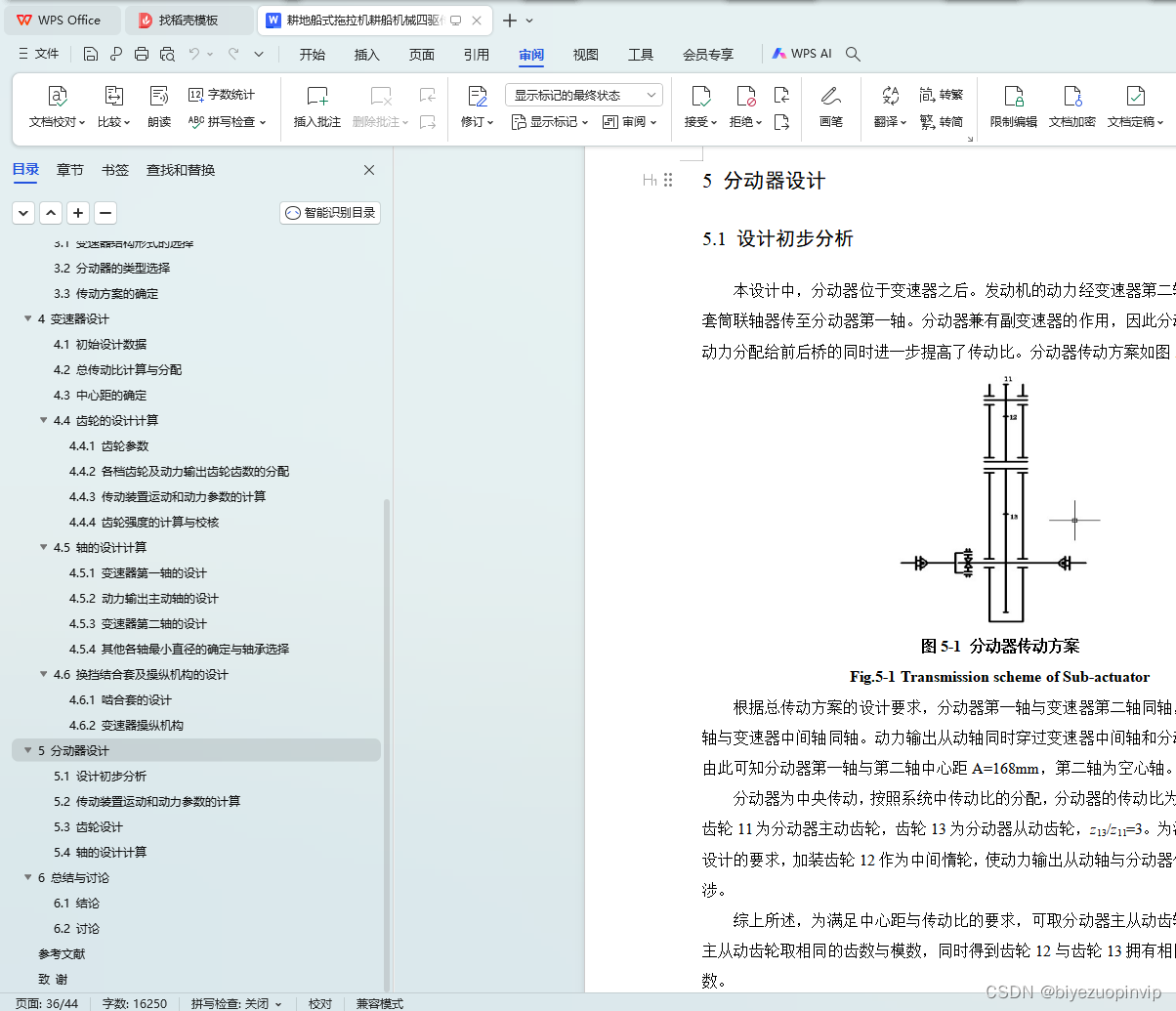Viewport: 1176px width, 1011px height.
Task: Jump to 参考文献 in outline
Action: click(x=62, y=953)
